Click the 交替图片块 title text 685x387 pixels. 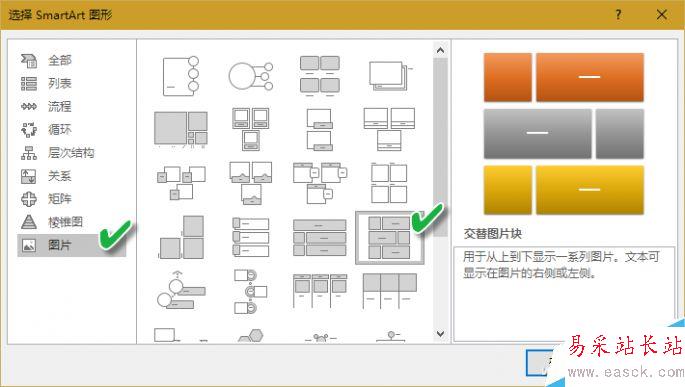pos(493,234)
